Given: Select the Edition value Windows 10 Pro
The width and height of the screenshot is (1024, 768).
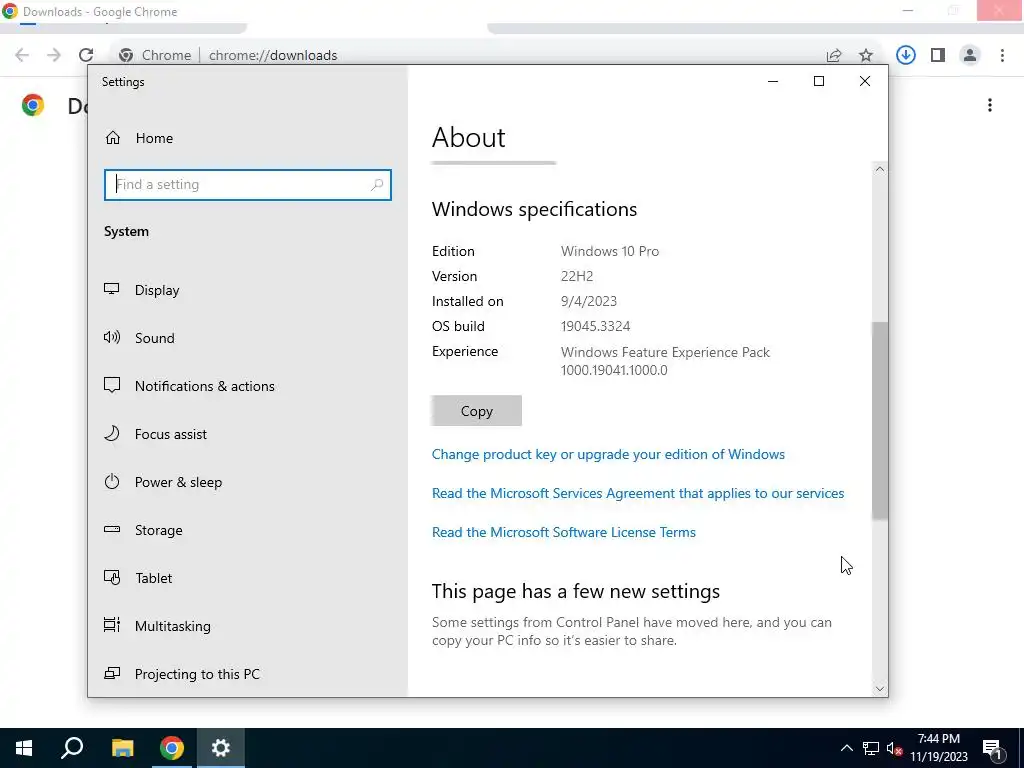Looking at the screenshot, I should point(610,251).
